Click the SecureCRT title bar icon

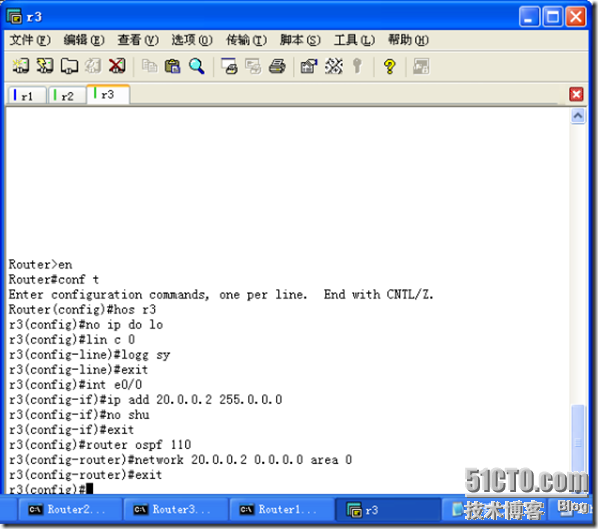point(14,16)
